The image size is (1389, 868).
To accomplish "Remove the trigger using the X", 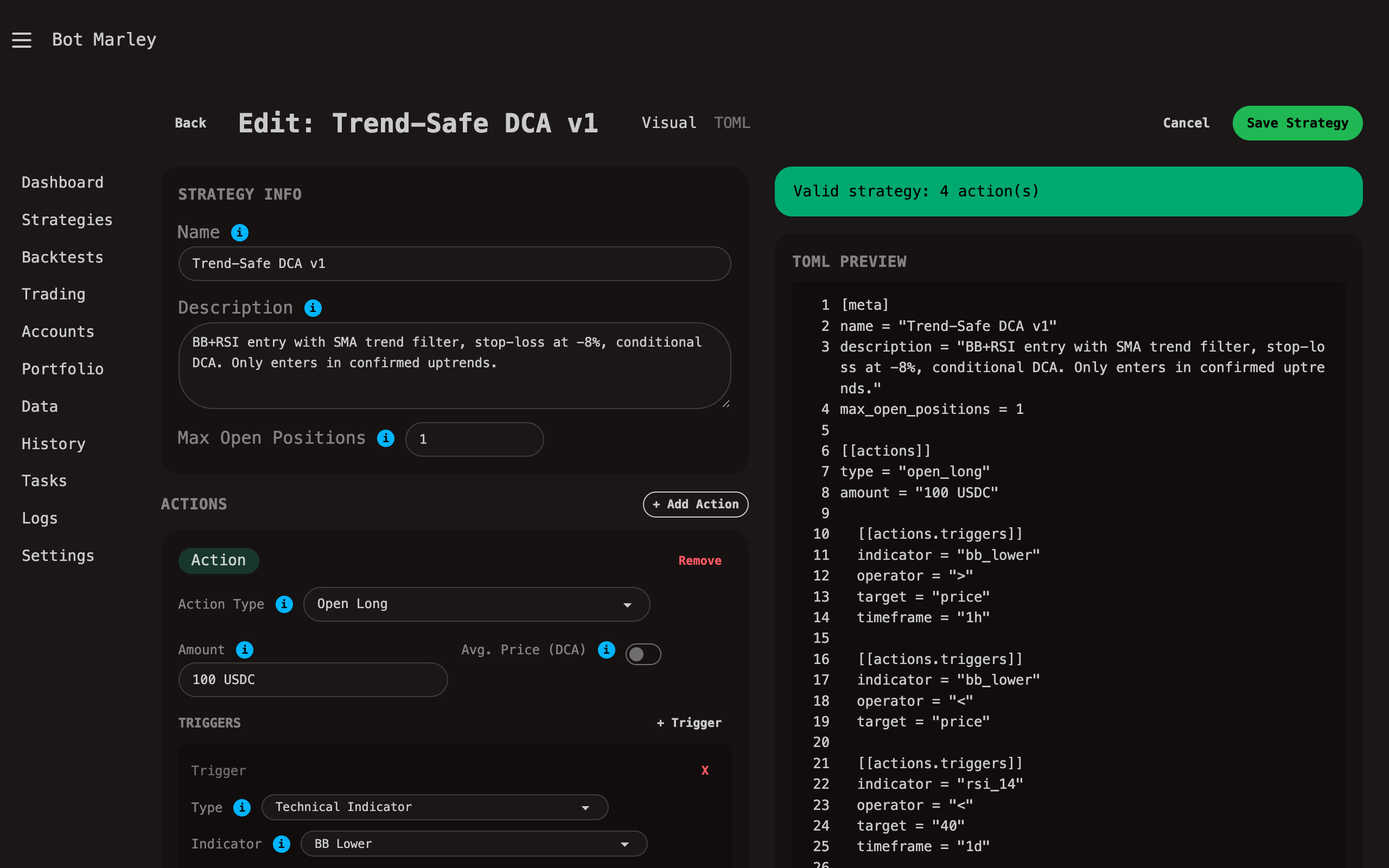I will coord(704,770).
